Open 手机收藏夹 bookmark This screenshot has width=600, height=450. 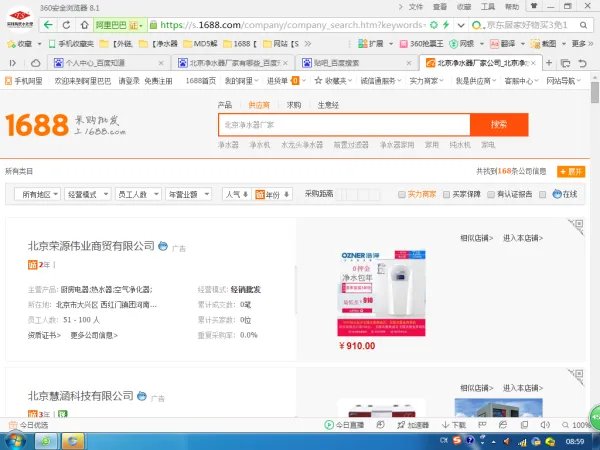tap(72, 44)
